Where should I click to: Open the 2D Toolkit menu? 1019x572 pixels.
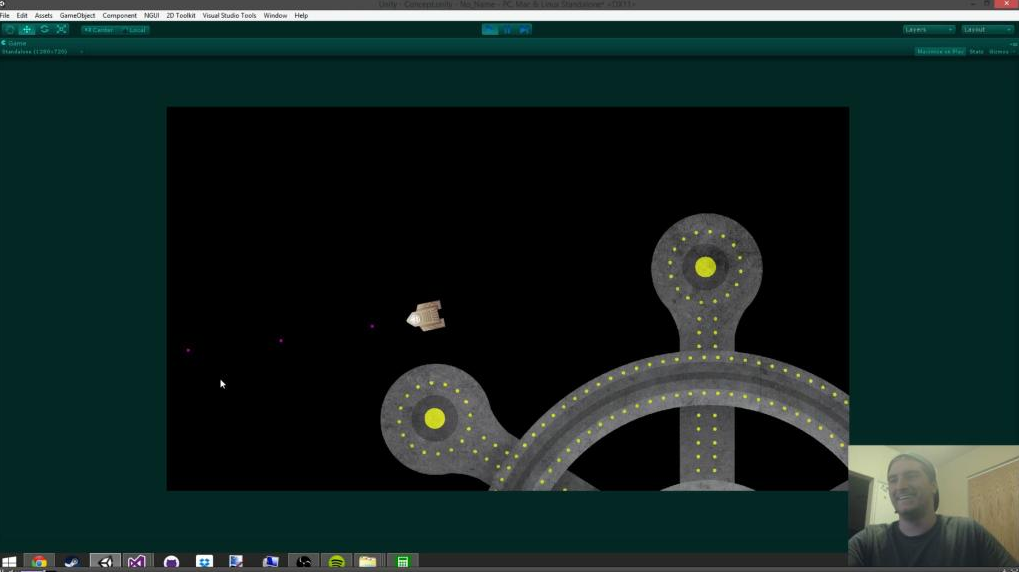click(x=181, y=15)
